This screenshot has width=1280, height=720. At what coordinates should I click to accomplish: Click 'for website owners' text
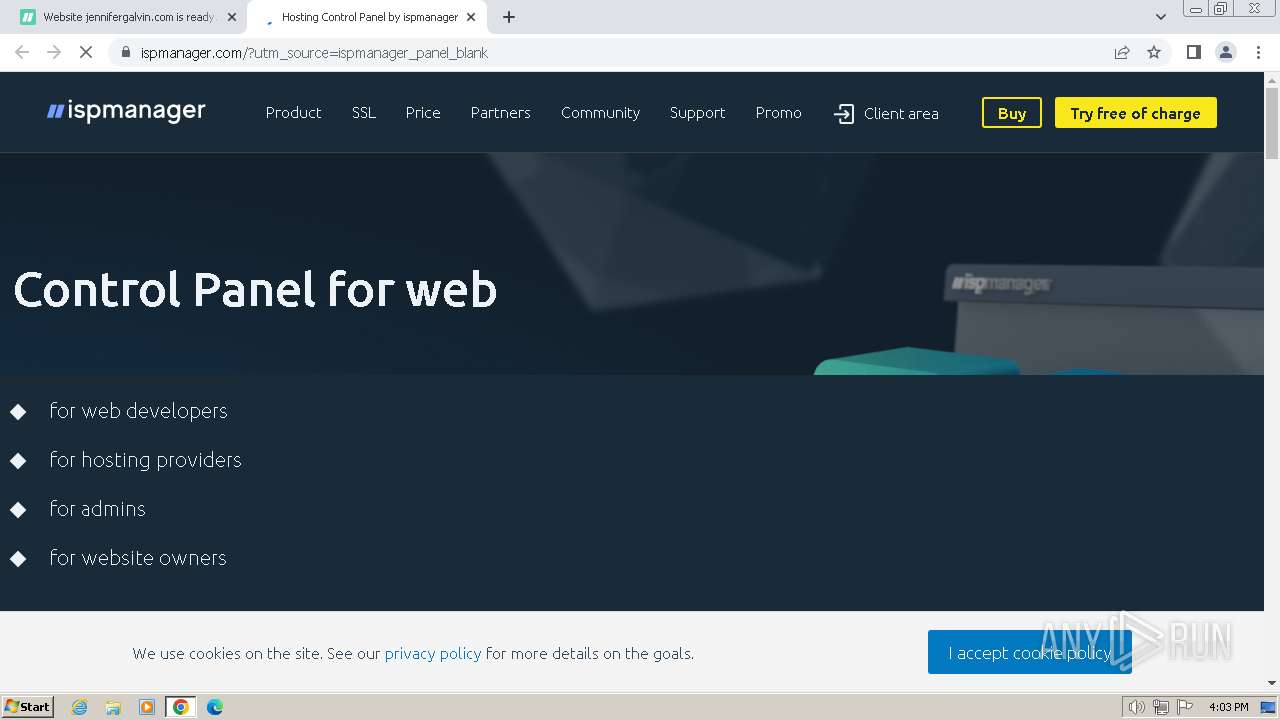(138, 557)
